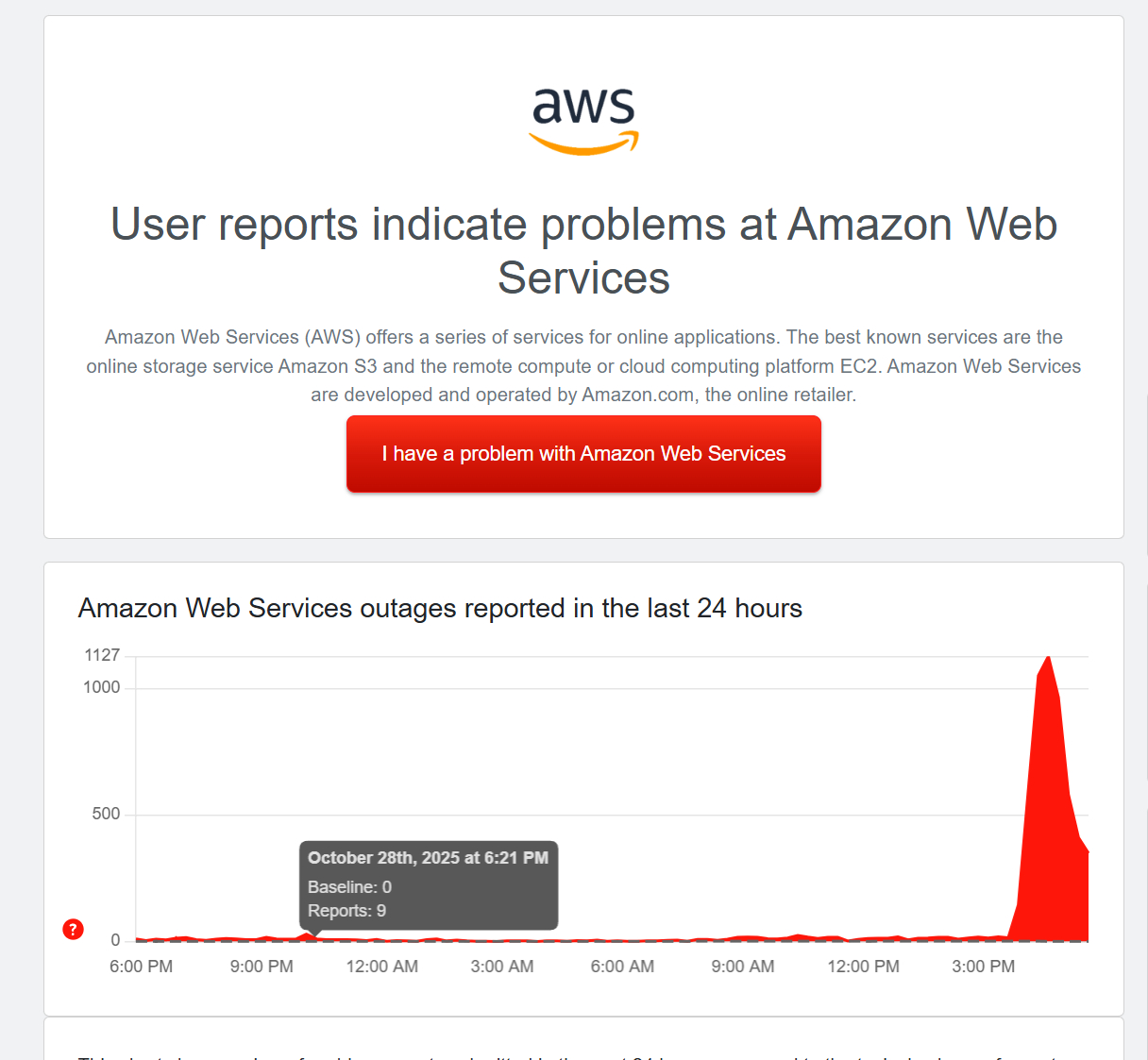
Task: Select the '12:00 PM' label on the time axis
Action: pos(862,966)
